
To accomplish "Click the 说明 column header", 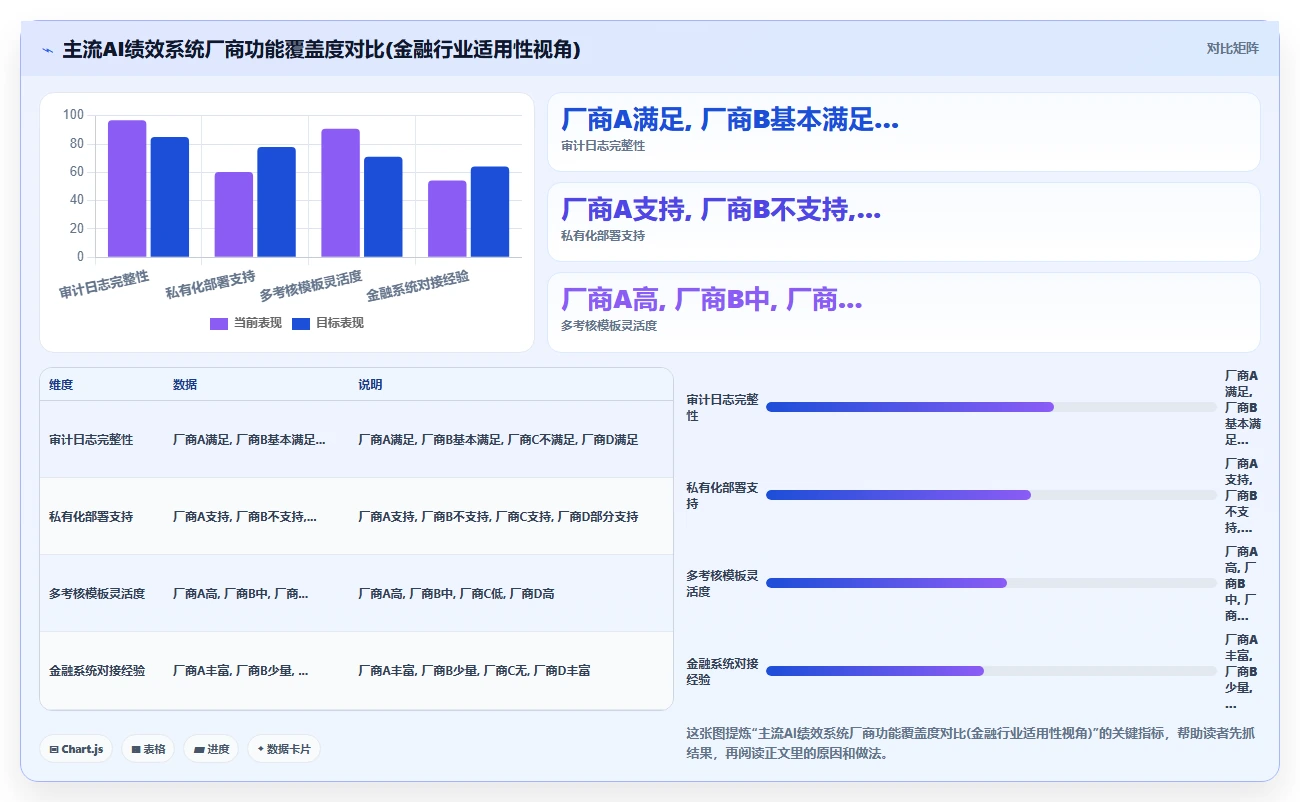I will tap(371, 385).
